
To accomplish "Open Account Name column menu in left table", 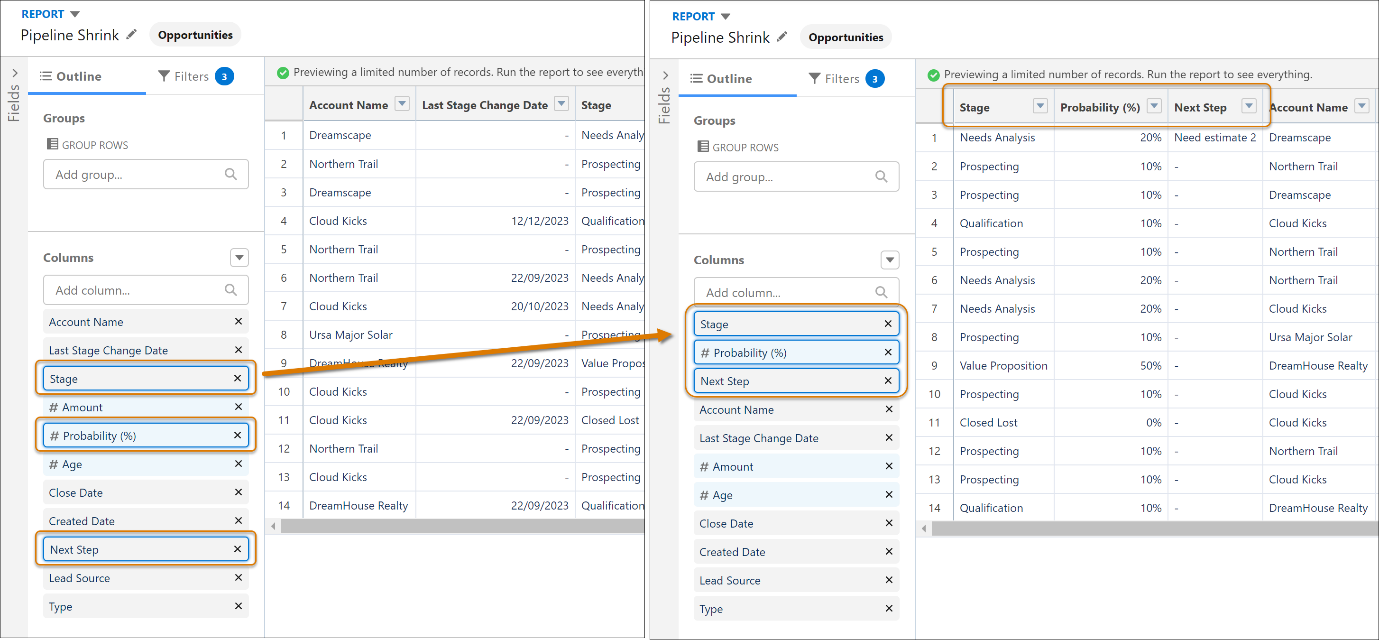I will pos(402,104).
